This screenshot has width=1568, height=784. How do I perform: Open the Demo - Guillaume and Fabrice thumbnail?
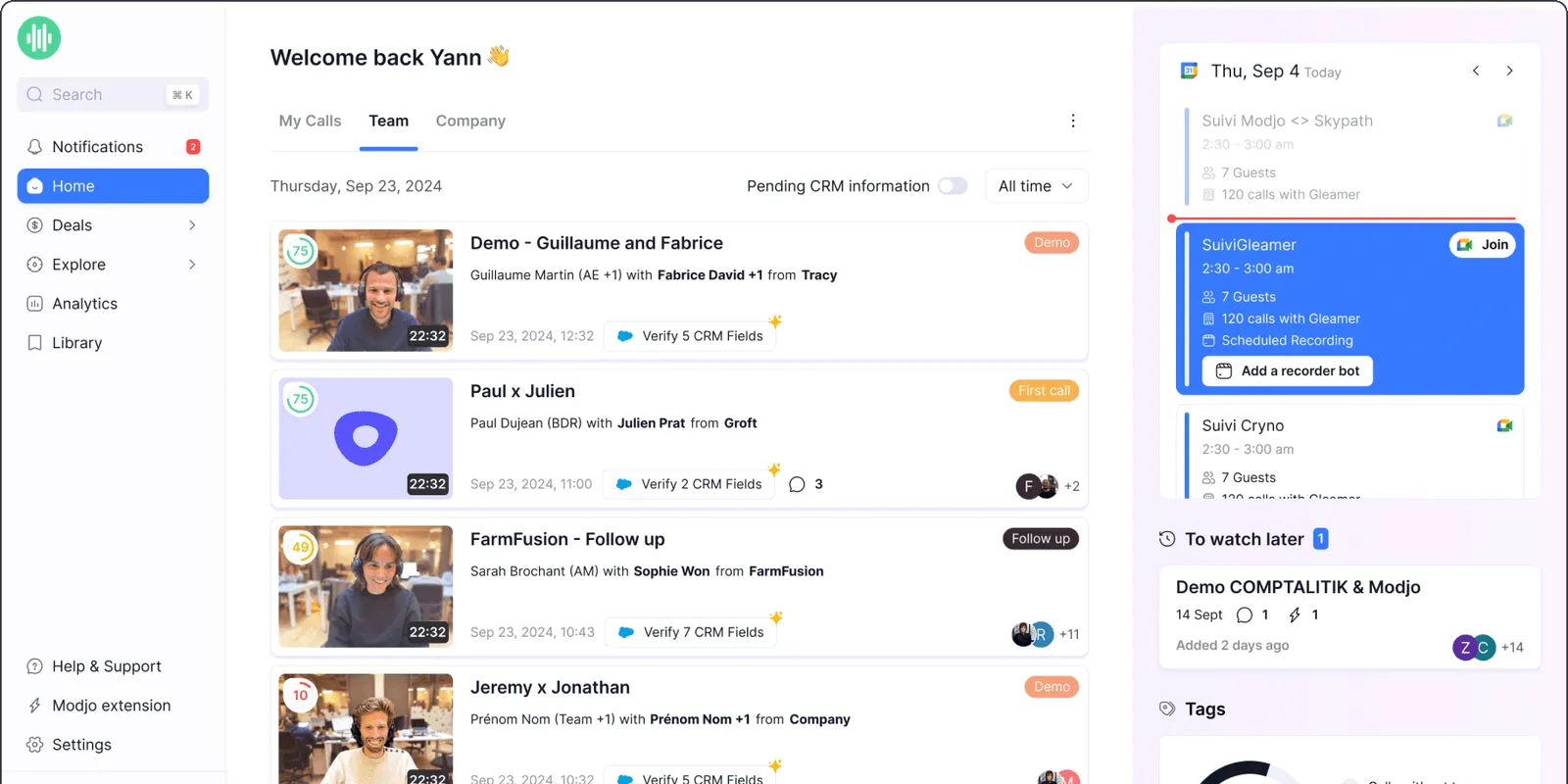point(366,291)
